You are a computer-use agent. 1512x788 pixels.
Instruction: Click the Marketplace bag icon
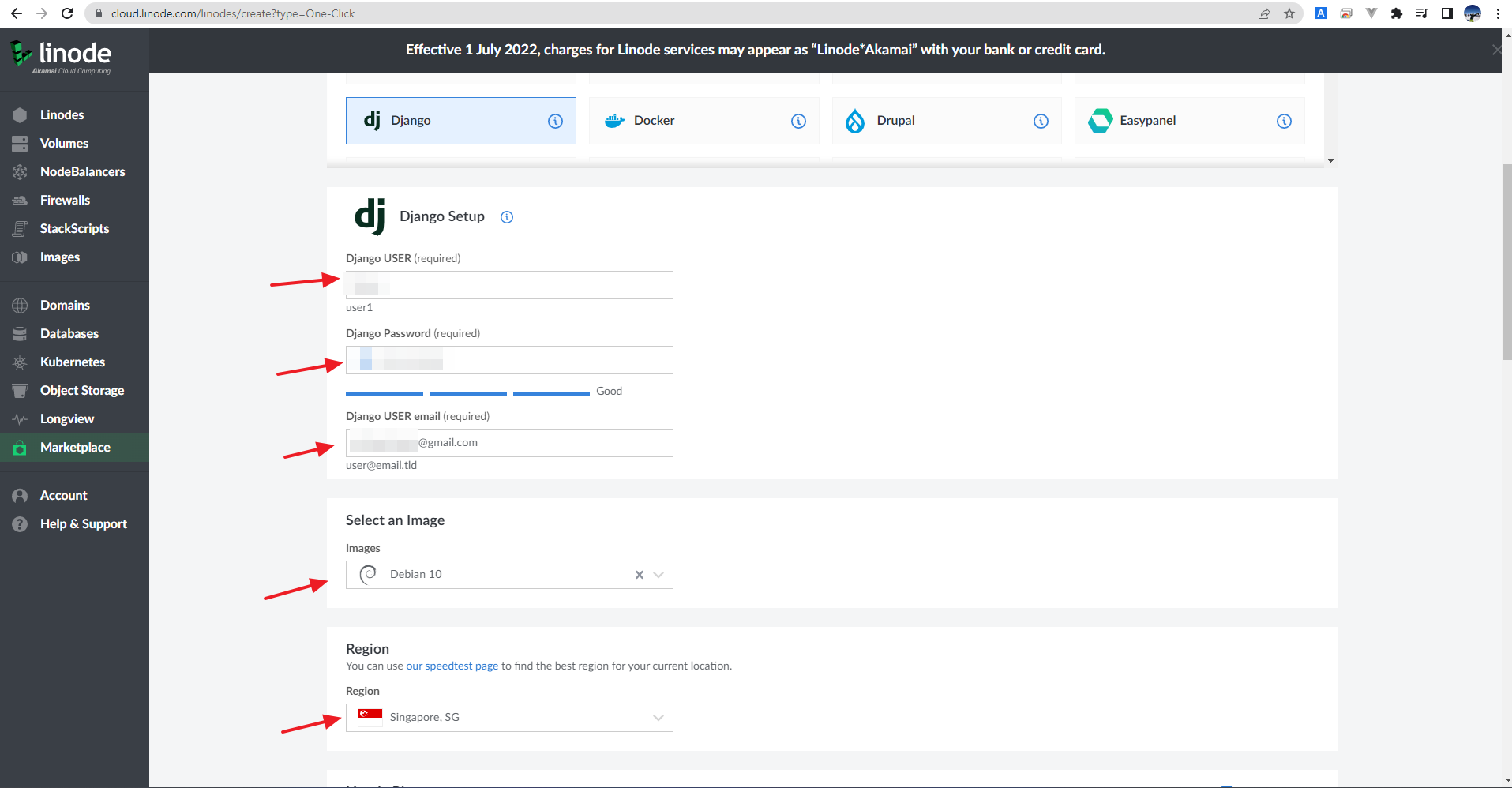[x=20, y=447]
